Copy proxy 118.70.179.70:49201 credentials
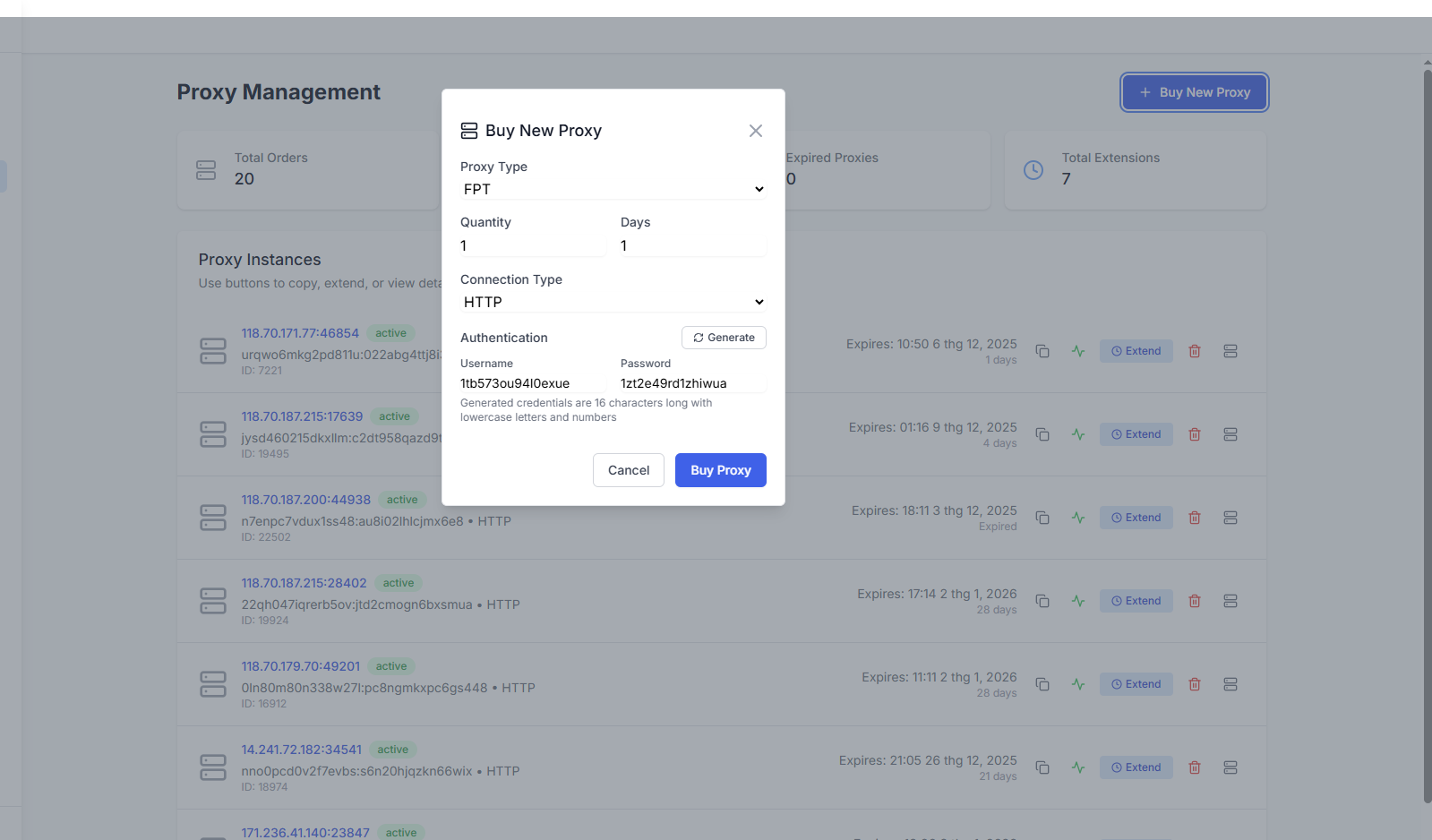 [1042, 684]
